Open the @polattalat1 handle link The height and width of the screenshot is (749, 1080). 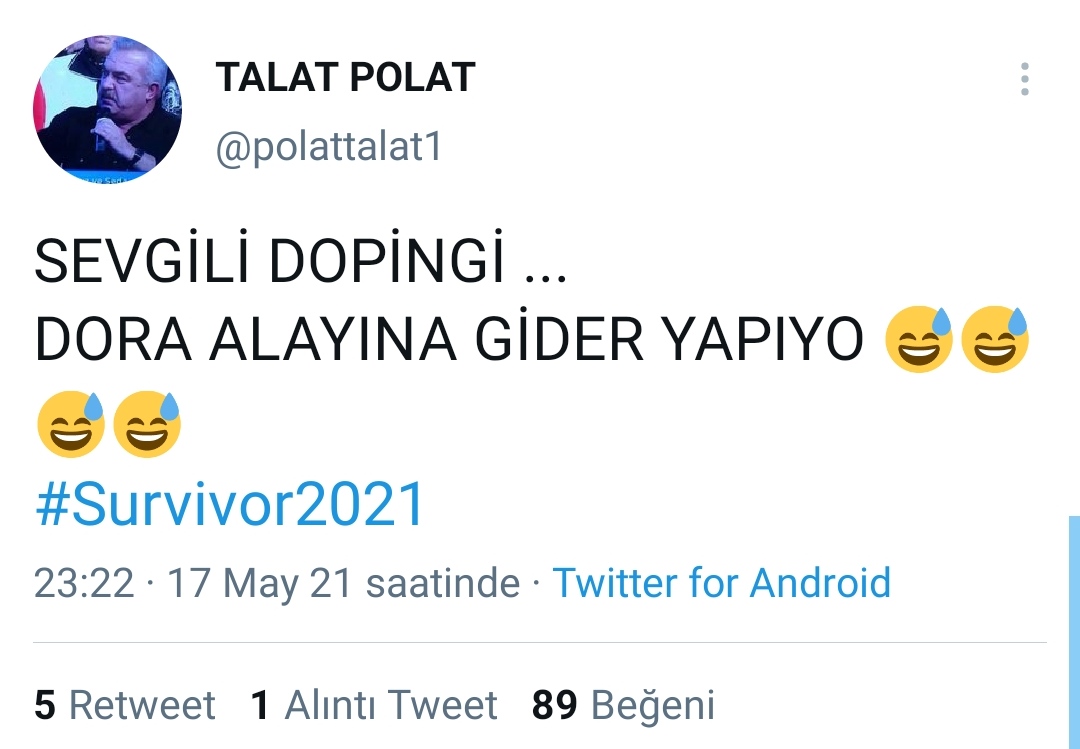coord(329,147)
